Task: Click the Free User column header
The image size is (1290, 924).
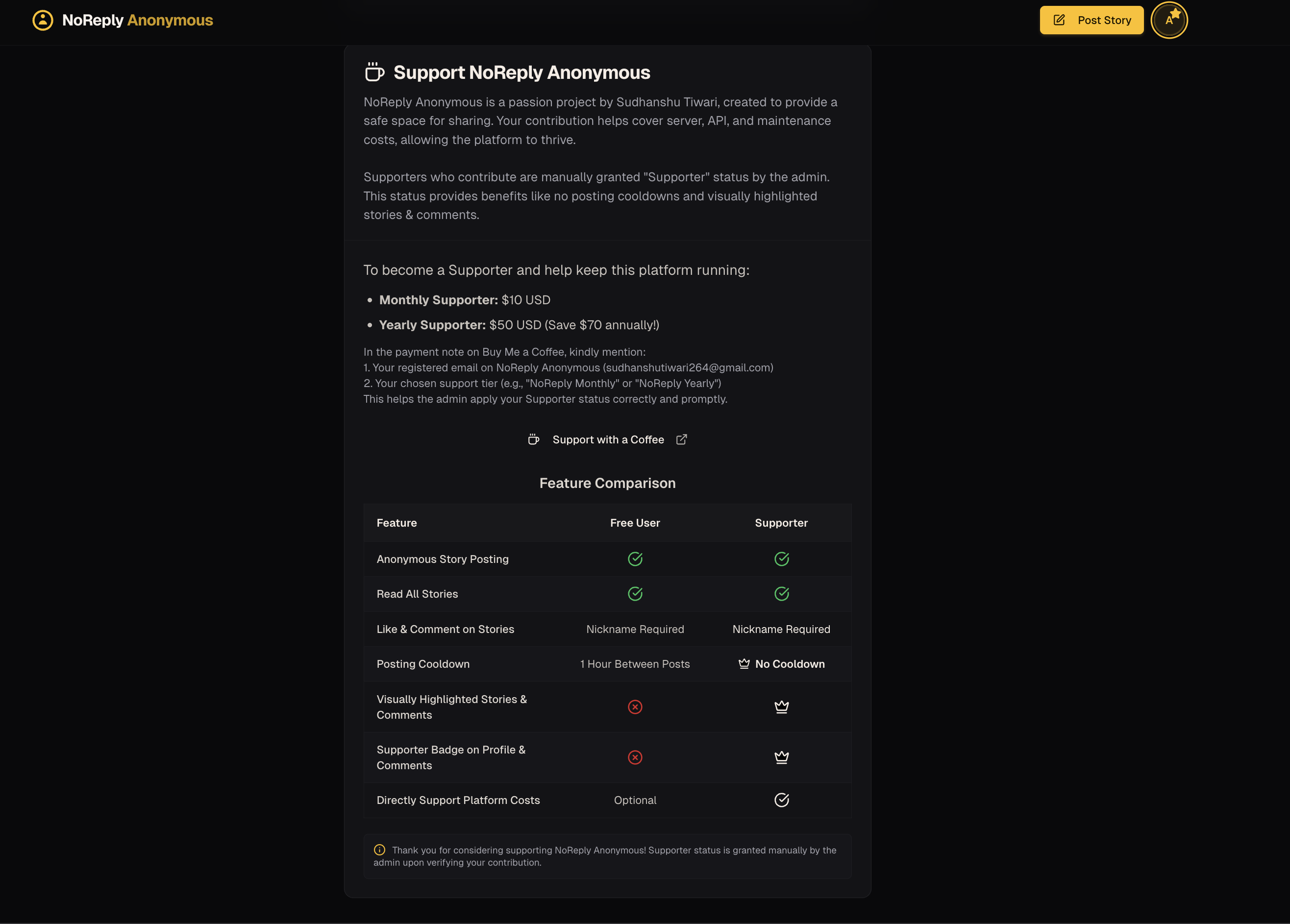Action: point(635,523)
